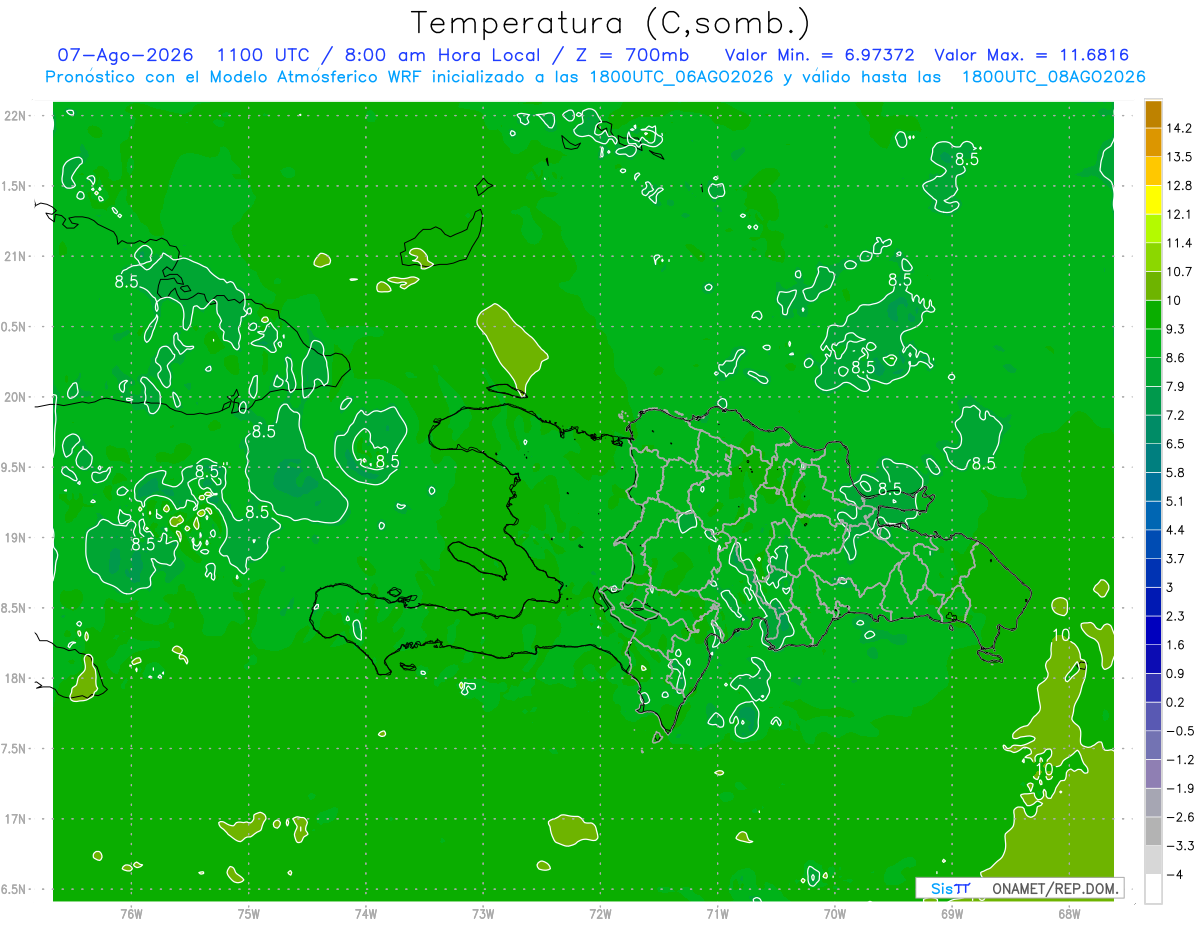1200x927 pixels.
Task: Select the "Valor Min. = 6.97372" text
Action: [820, 55]
